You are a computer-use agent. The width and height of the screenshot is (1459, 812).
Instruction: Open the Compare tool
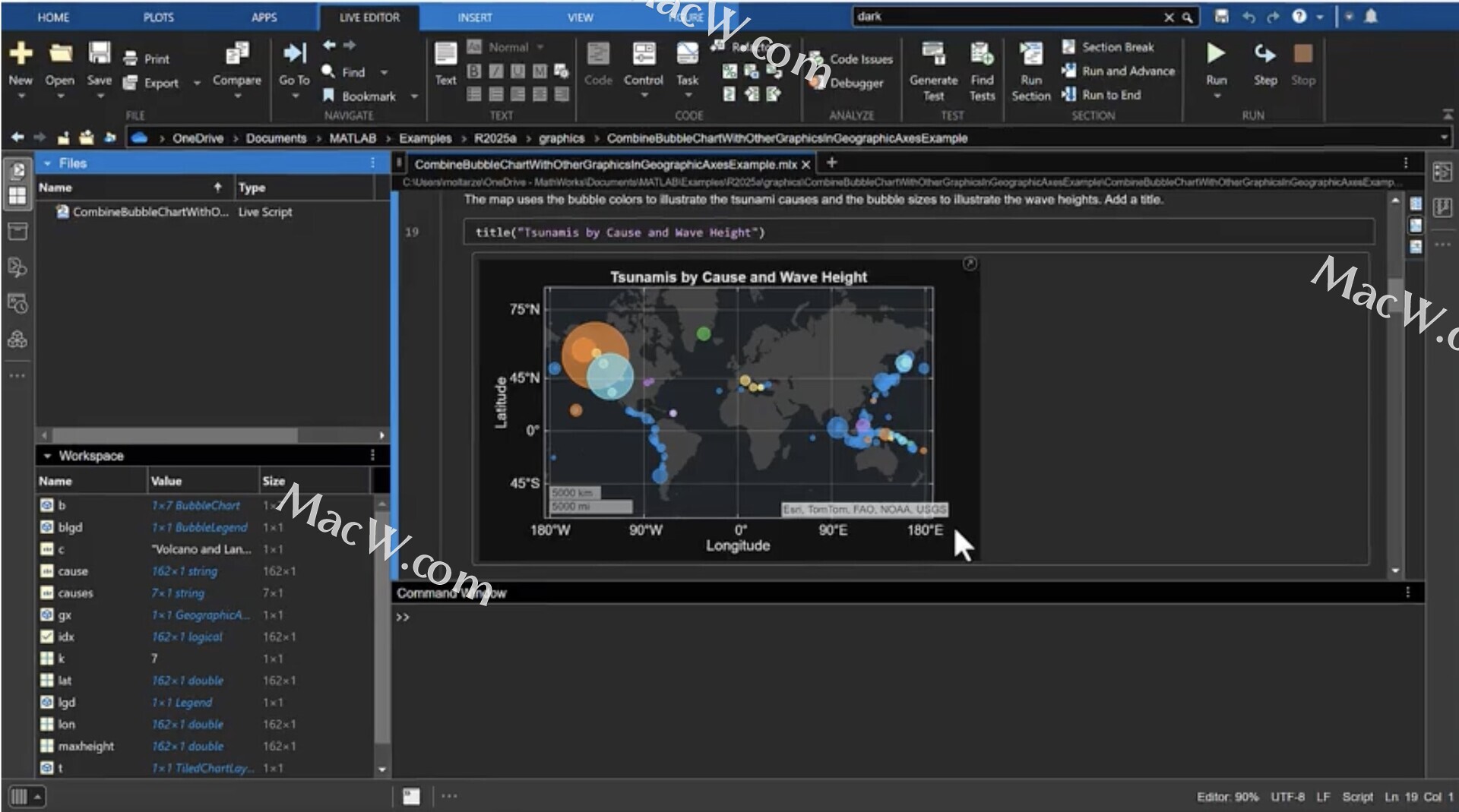236,54
